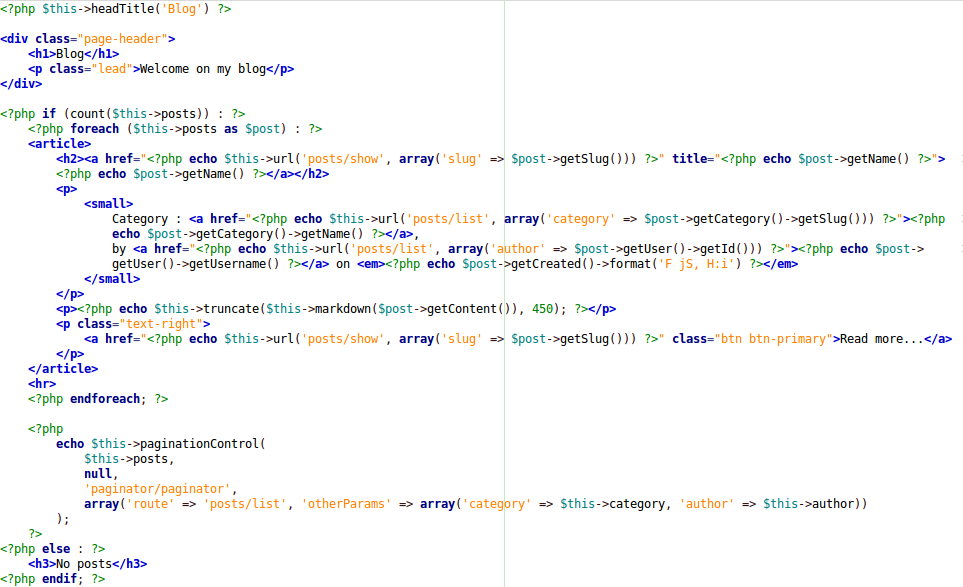Click the count function in the if statement

pyautogui.click(x=87, y=114)
